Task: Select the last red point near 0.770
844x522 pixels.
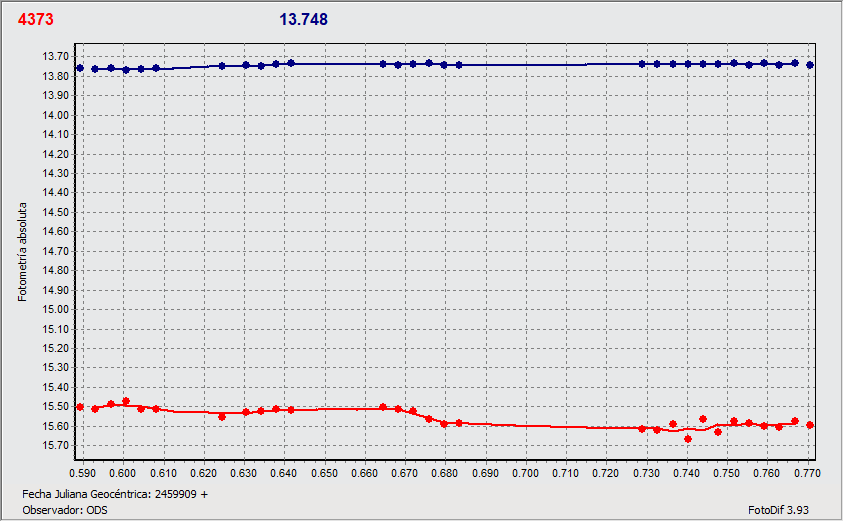Action: coord(810,425)
